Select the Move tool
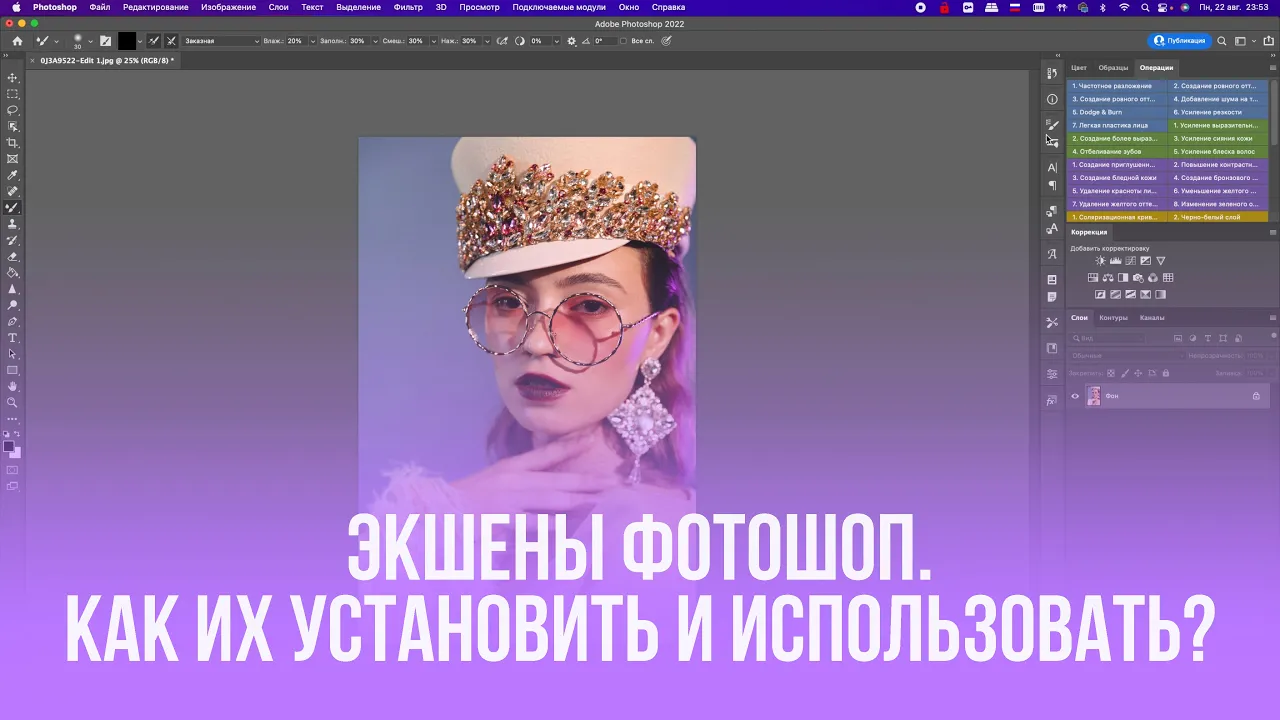This screenshot has height=720, width=1280. coord(13,78)
